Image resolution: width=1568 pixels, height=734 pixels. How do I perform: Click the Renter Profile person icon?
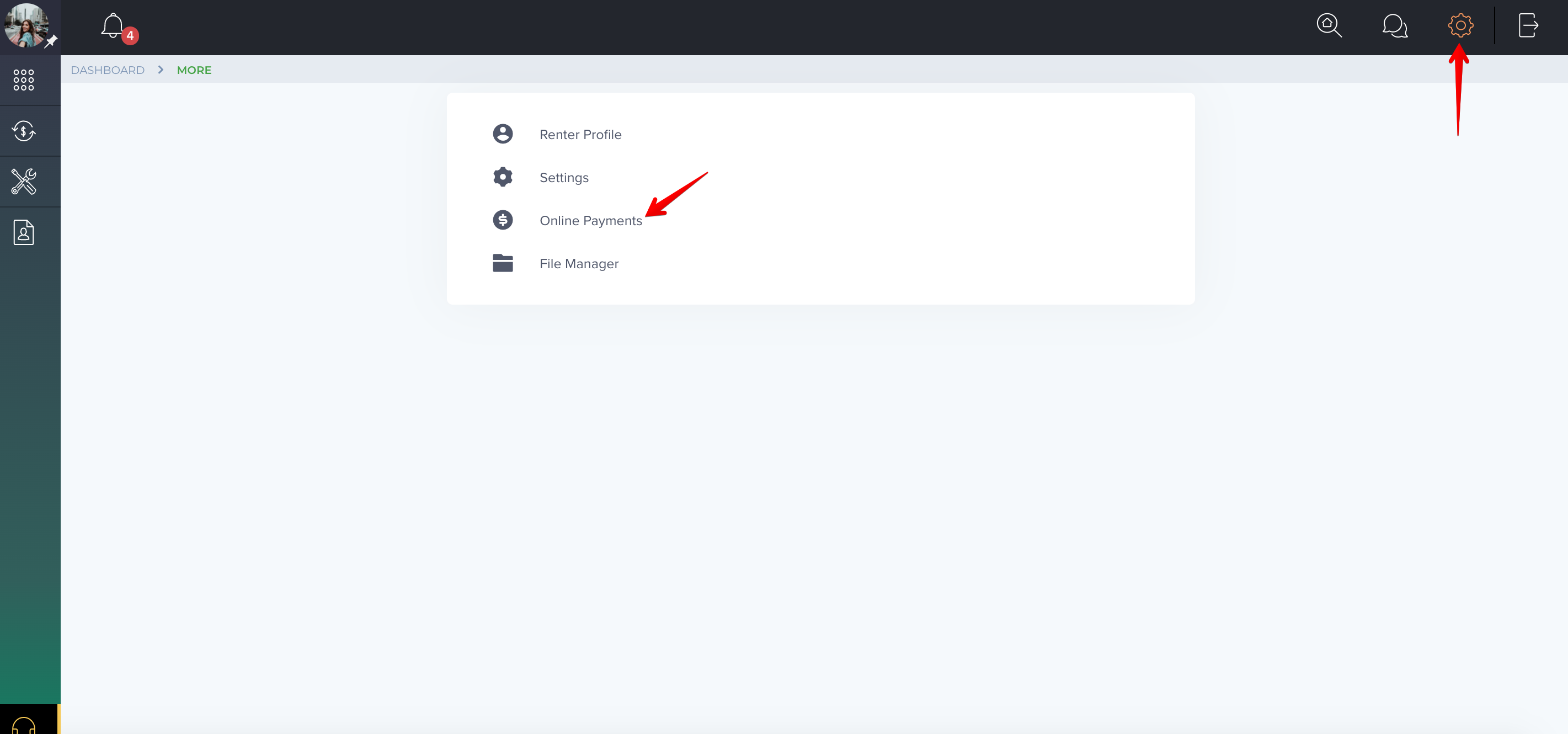point(503,134)
